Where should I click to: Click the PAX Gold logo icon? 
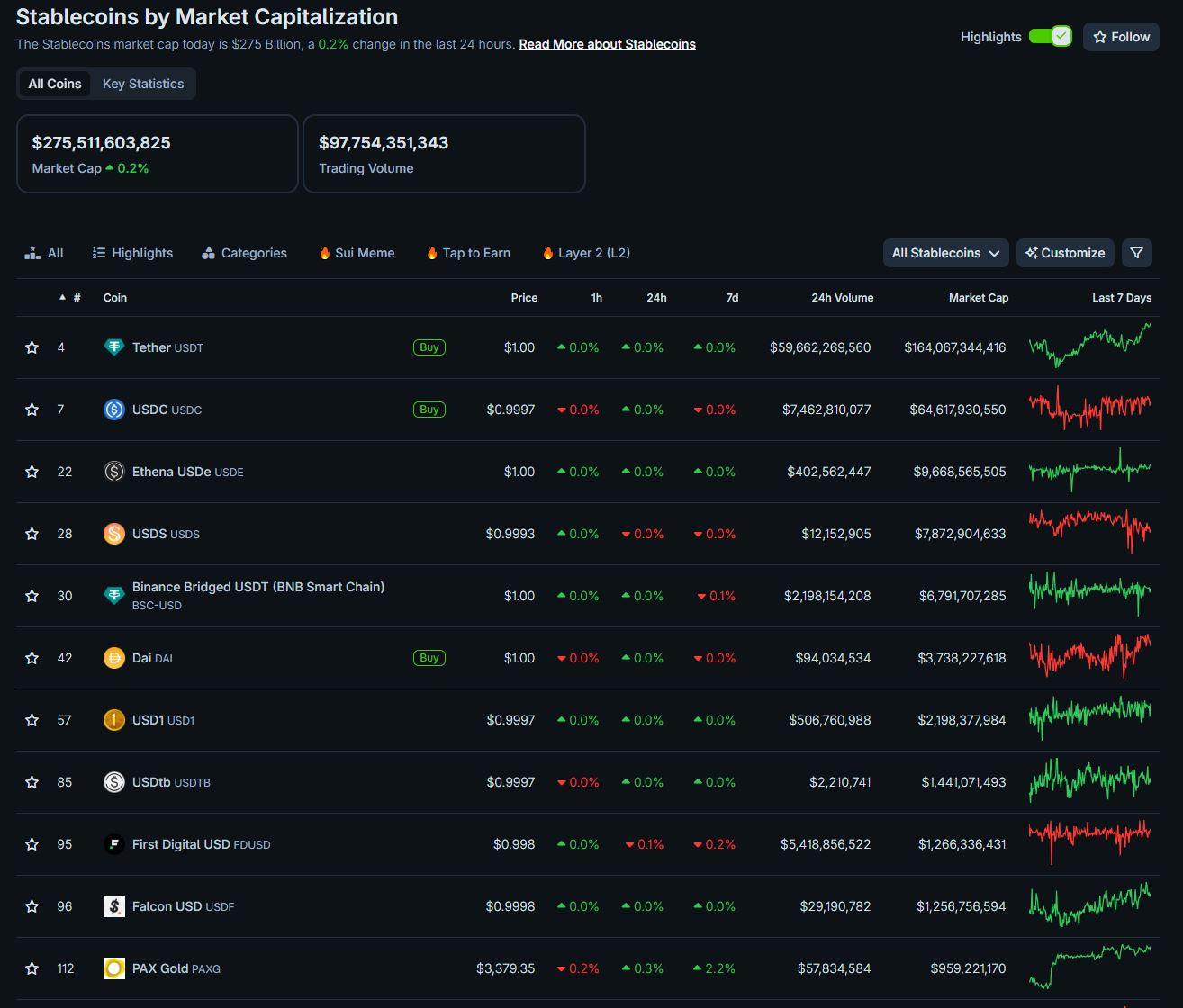[113, 968]
